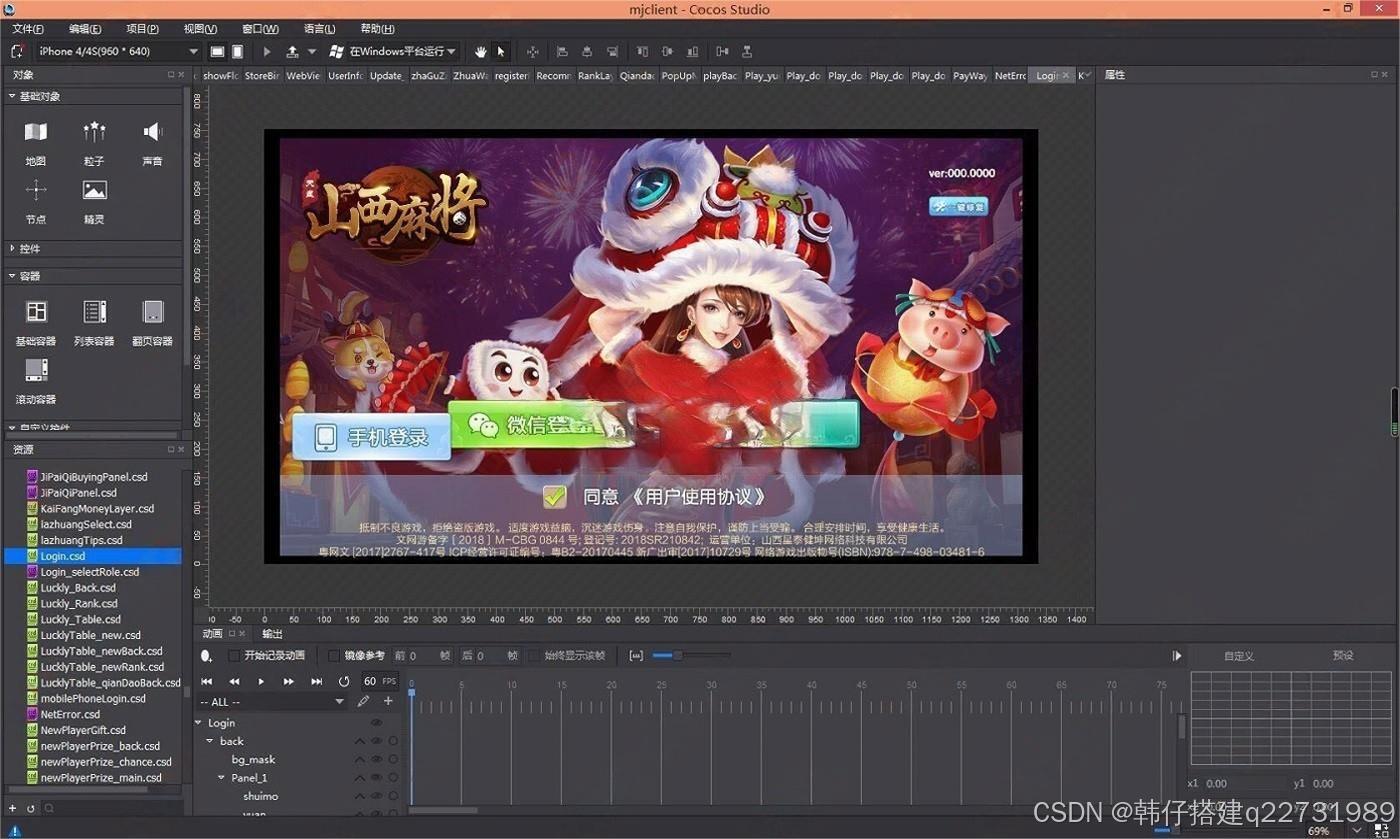The width and height of the screenshot is (1400, 839).
Task: Click the play preview icon in toolbar
Action: tap(267, 51)
